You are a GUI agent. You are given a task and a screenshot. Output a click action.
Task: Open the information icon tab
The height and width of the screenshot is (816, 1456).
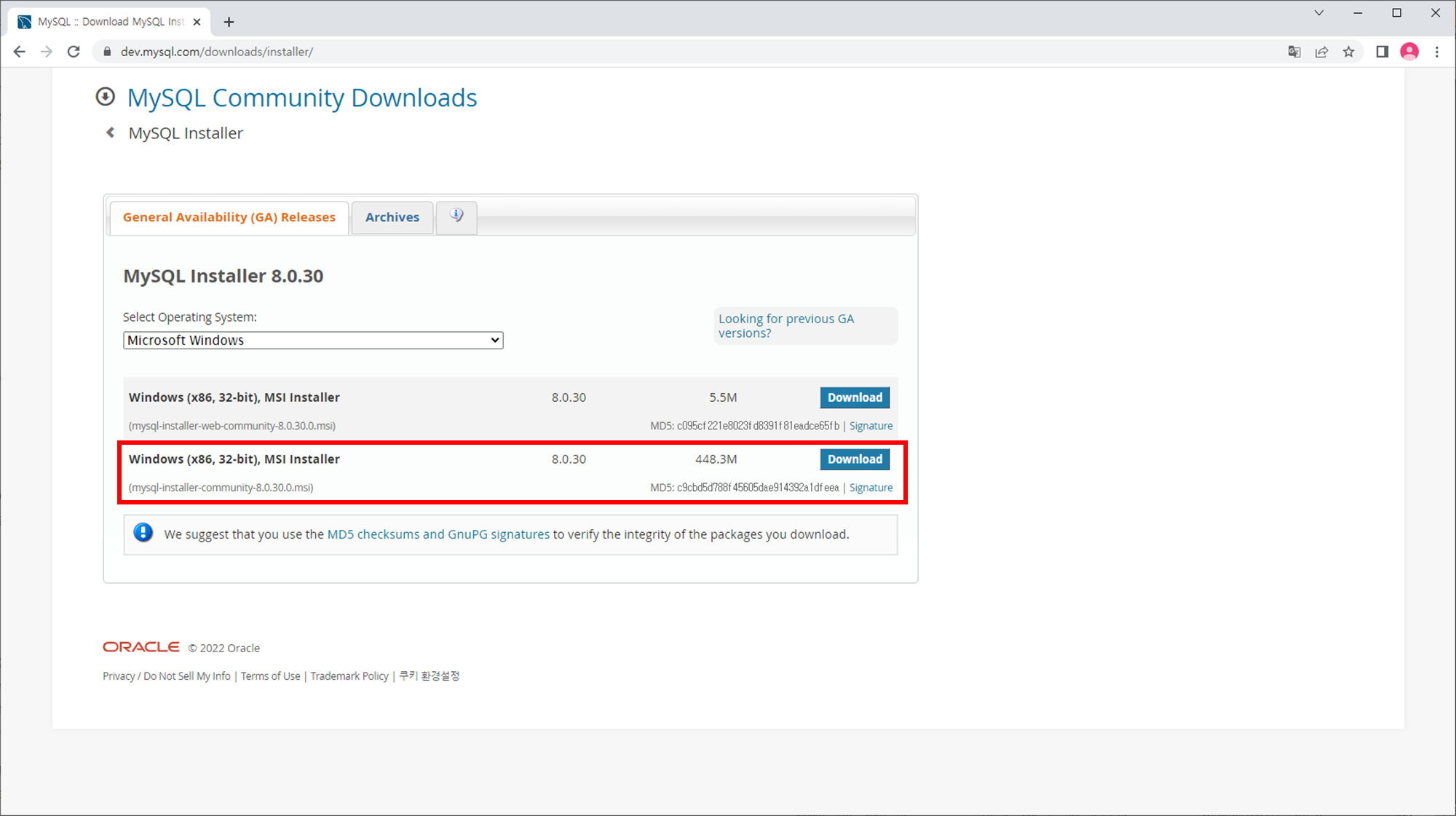(x=456, y=216)
